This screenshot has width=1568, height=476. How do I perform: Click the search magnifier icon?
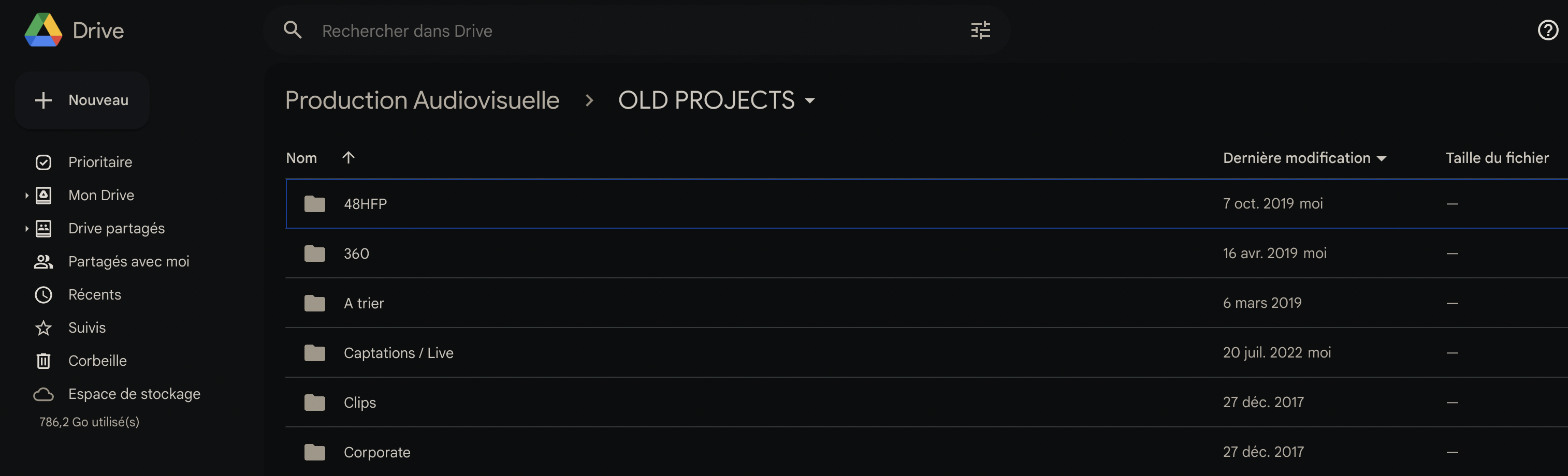pos(293,31)
